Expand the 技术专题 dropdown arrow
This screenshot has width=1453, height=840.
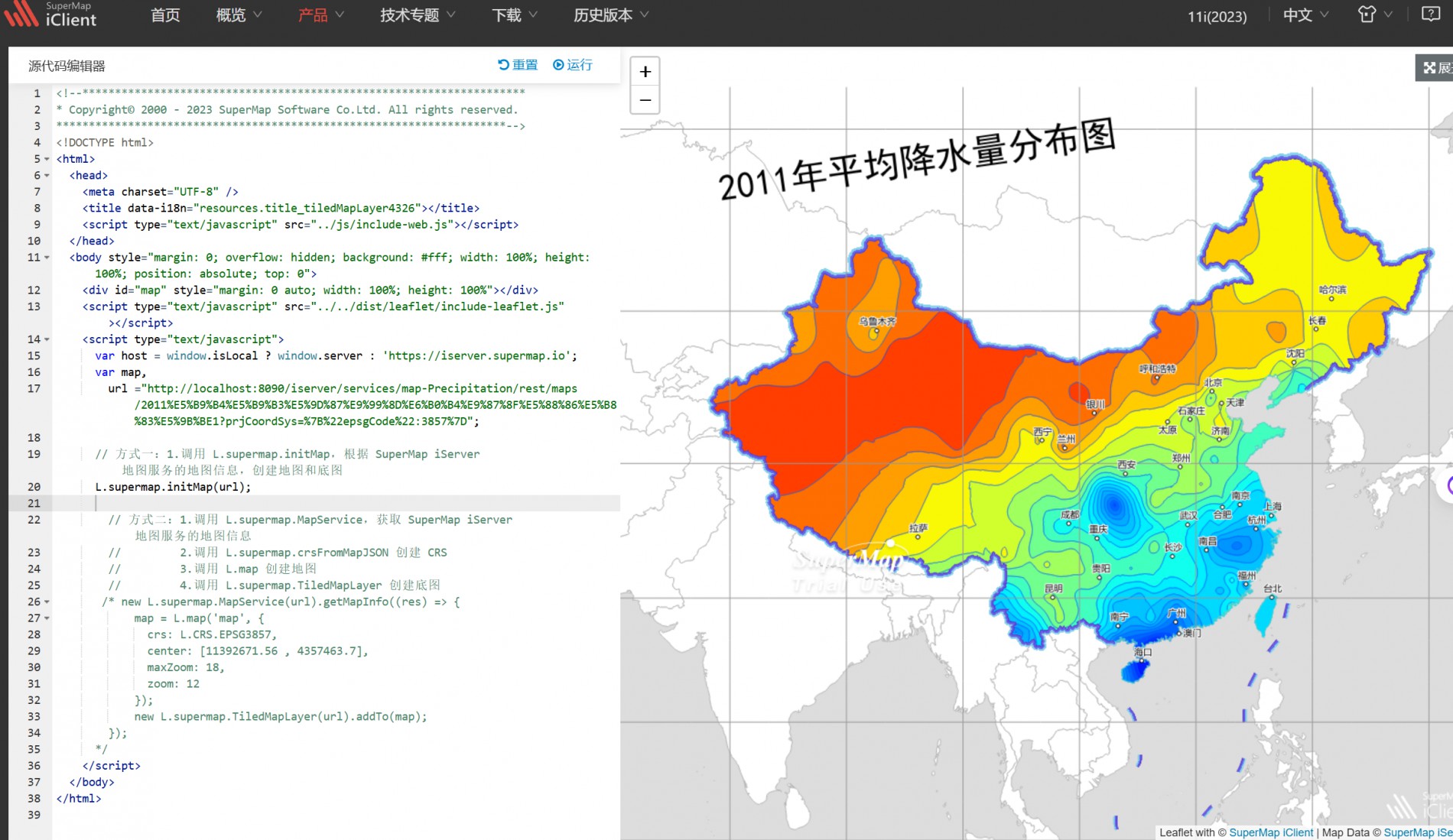[x=451, y=15]
